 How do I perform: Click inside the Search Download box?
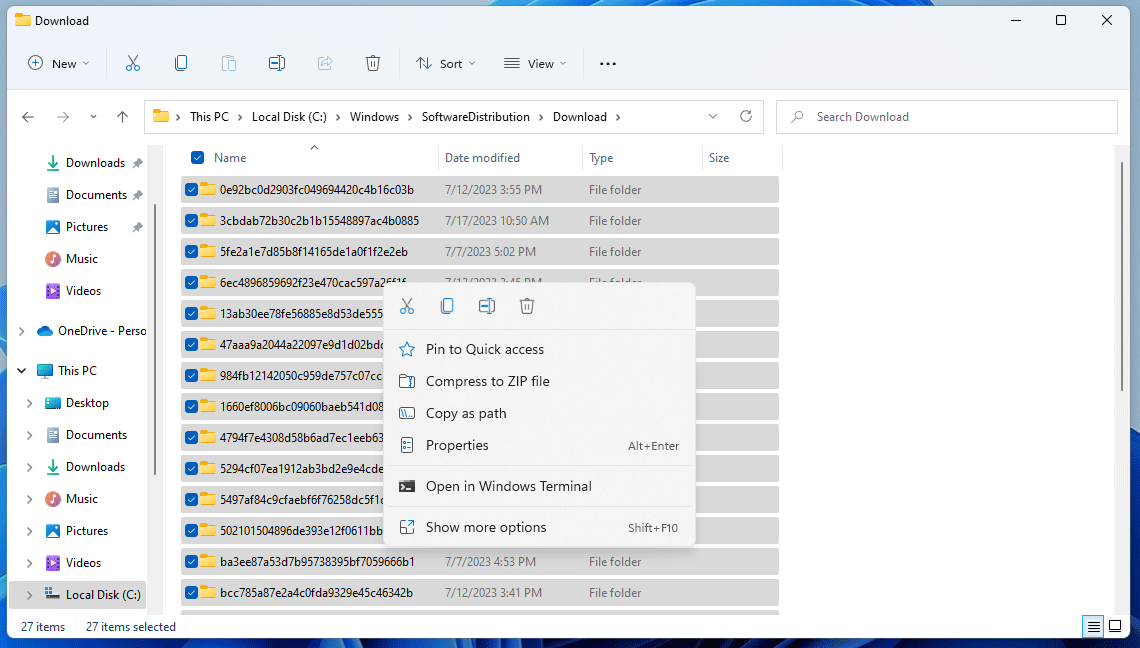point(947,116)
